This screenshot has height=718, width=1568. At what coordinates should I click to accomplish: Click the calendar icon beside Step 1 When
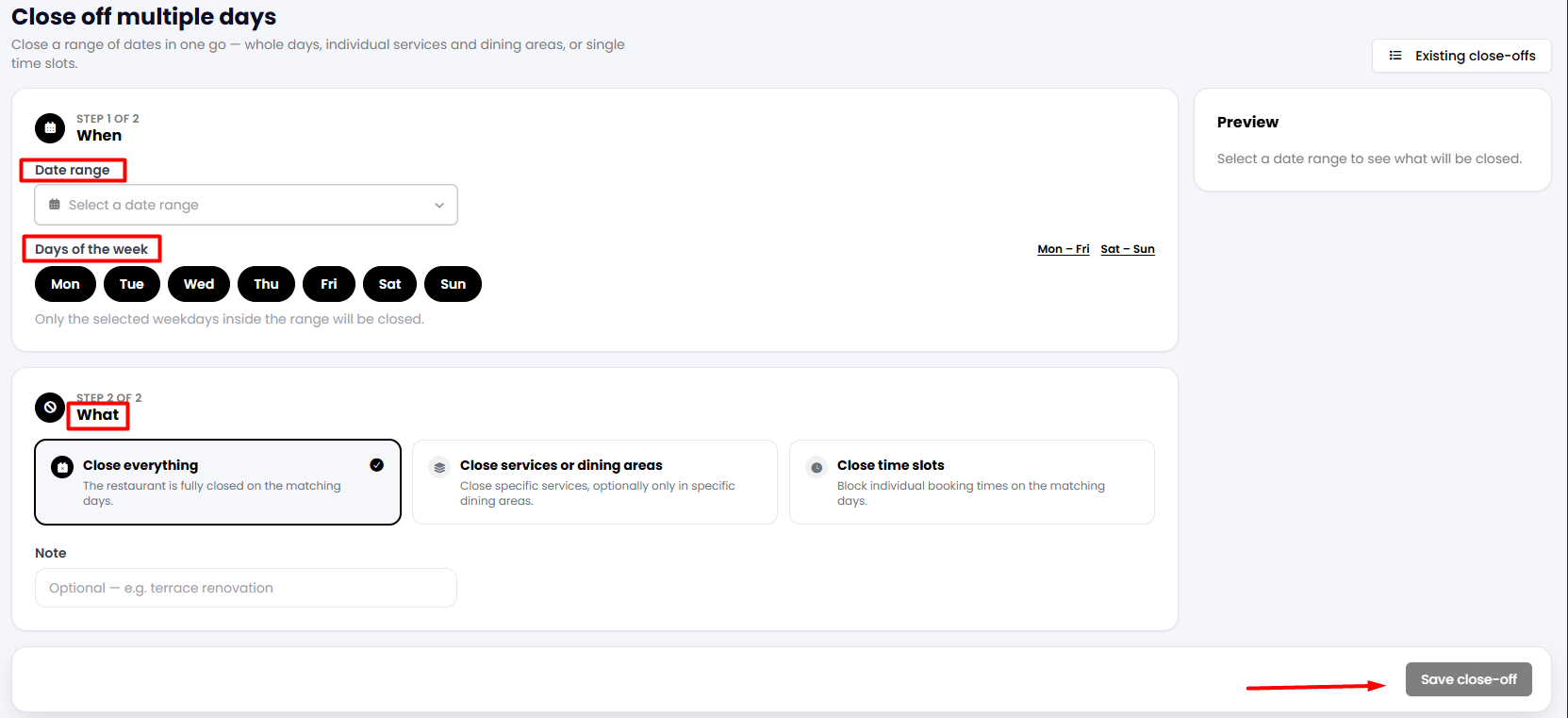pos(50,127)
